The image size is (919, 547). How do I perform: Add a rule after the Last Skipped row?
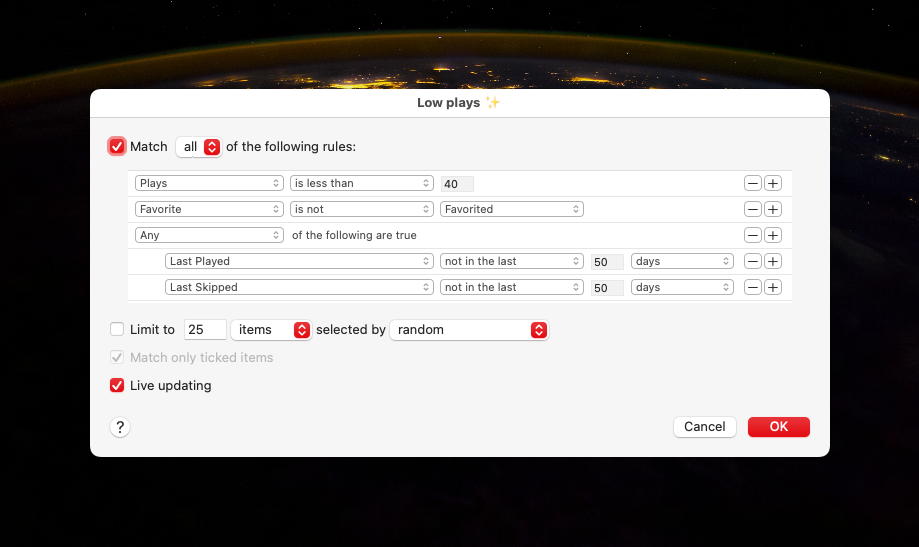tap(772, 287)
